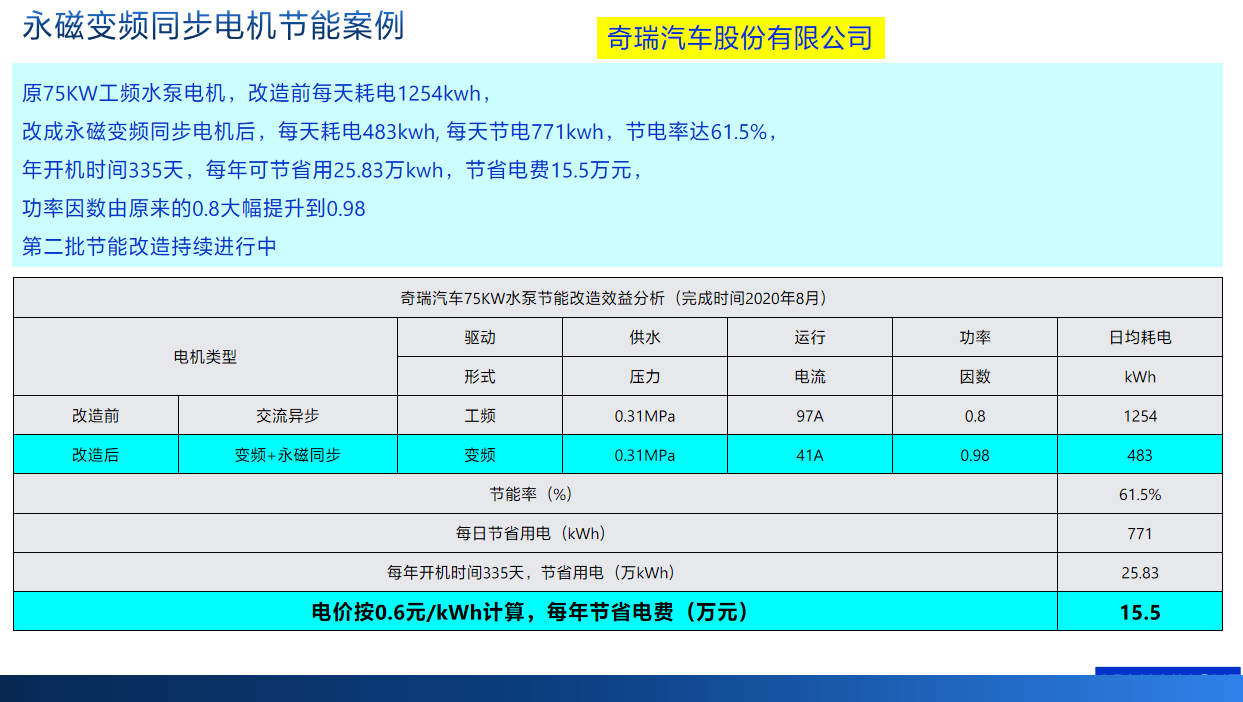Image resolution: width=1243 pixels, height=702 pixels.
Task: Click the slide title "永磁变频同步电机节能案例"
Action: tap(213, 25)
